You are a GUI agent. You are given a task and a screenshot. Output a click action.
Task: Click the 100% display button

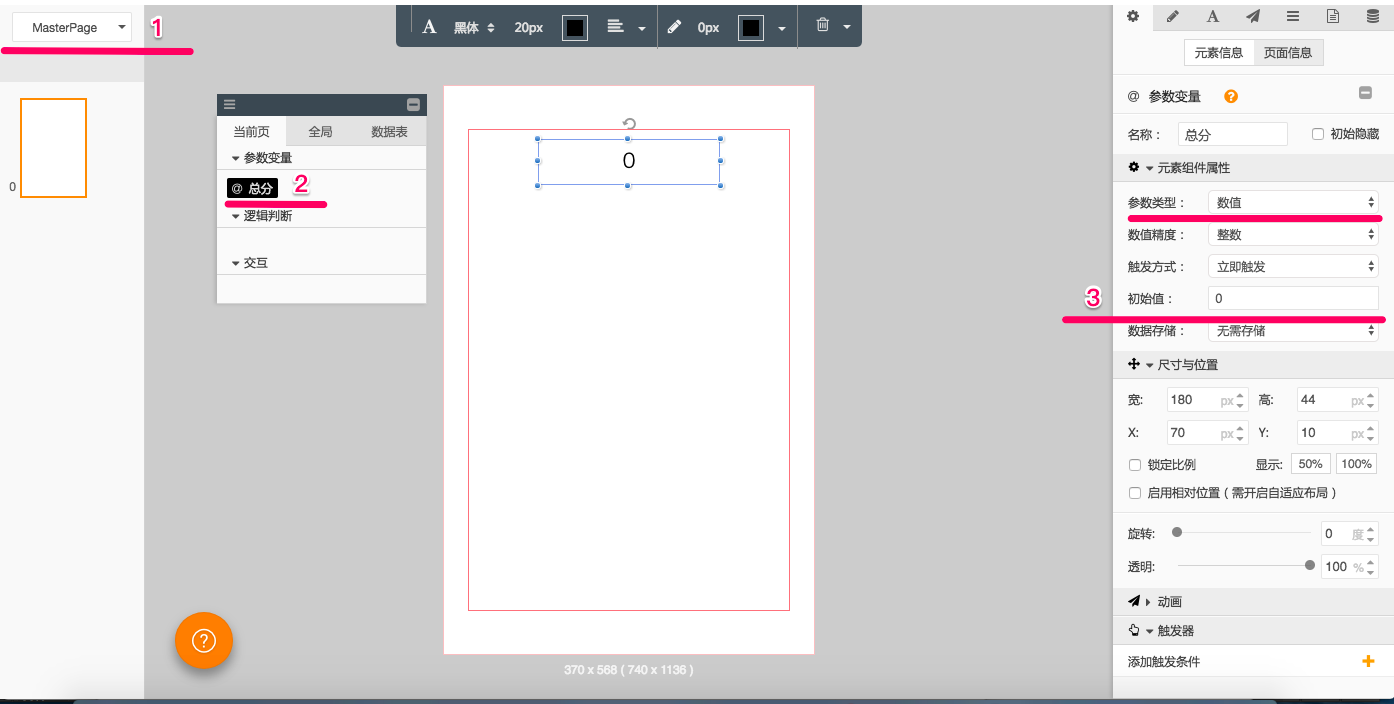(x=1356, y=464)
